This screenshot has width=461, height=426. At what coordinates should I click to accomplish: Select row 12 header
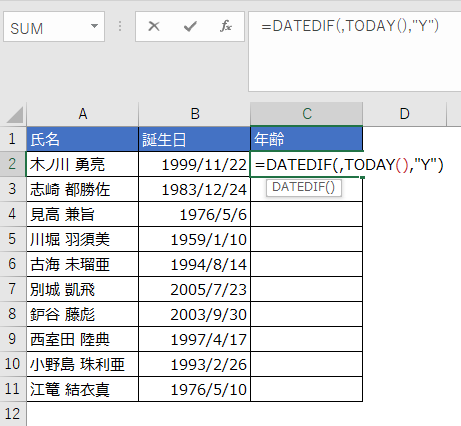(x=13, y=414)
